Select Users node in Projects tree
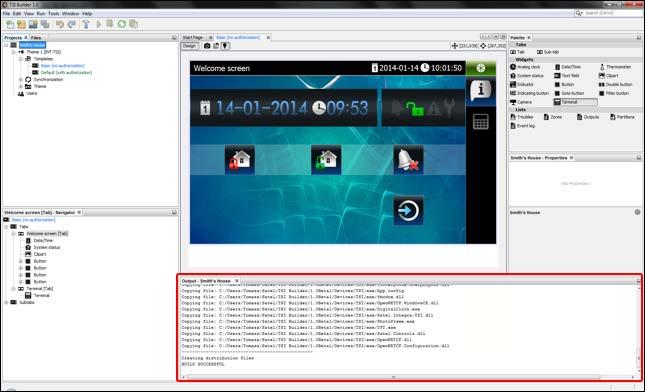The width and height of the screenshot is (645, 392). point(32,93)
